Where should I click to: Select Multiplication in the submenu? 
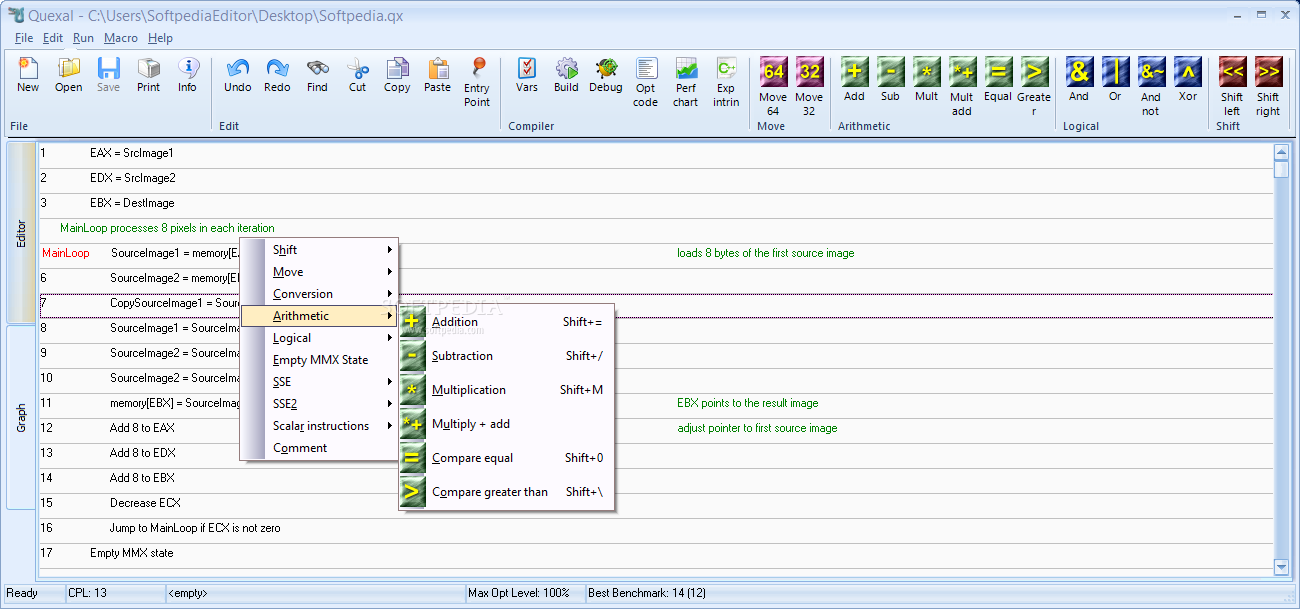[506, 390]
